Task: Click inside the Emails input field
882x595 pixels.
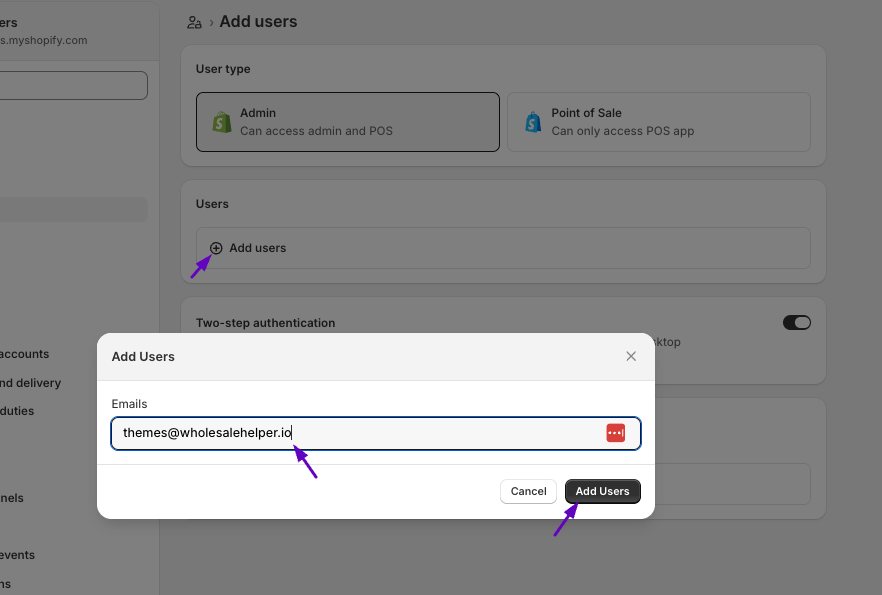Action: tap(350, 433)
